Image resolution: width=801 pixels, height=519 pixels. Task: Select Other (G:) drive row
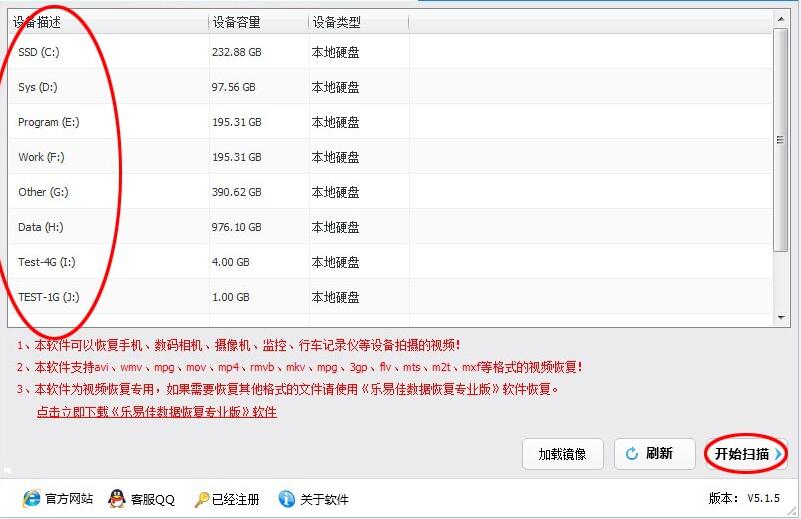pyautogui.click(x=390, y=192)
